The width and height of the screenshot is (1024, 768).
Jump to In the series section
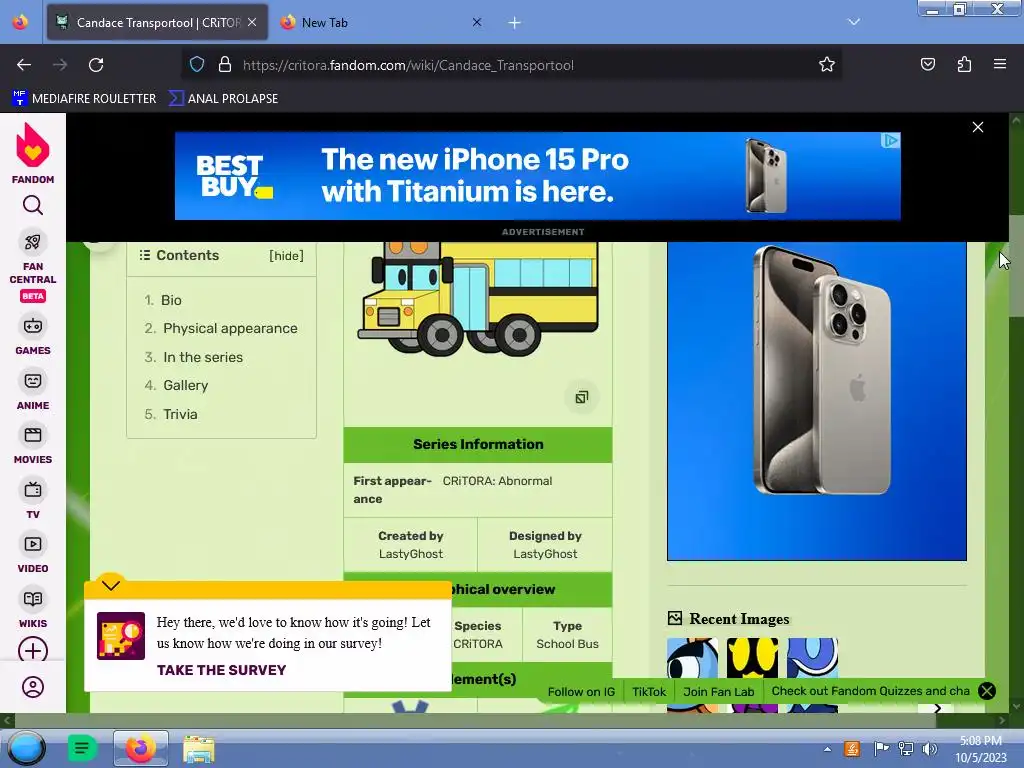[x=202, y=357]
